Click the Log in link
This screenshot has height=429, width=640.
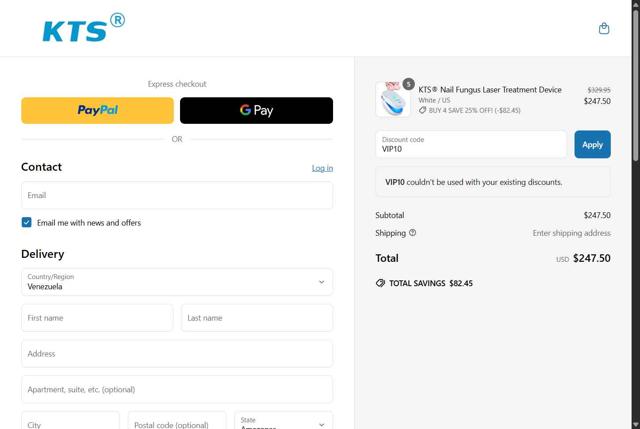point(322,168)
